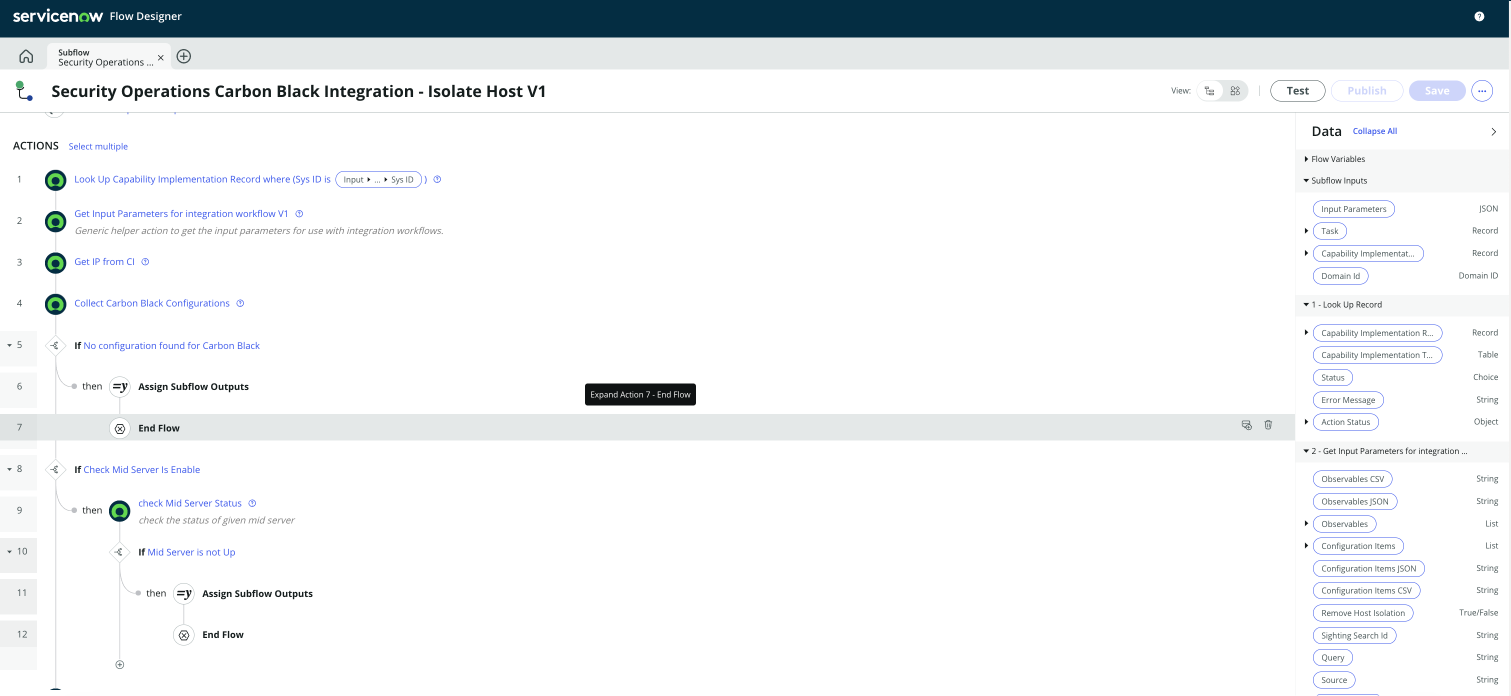Expand the Configuration Items list pill
The width and height of the screenshot is (1511, 696).
[x=1307, y=545]
